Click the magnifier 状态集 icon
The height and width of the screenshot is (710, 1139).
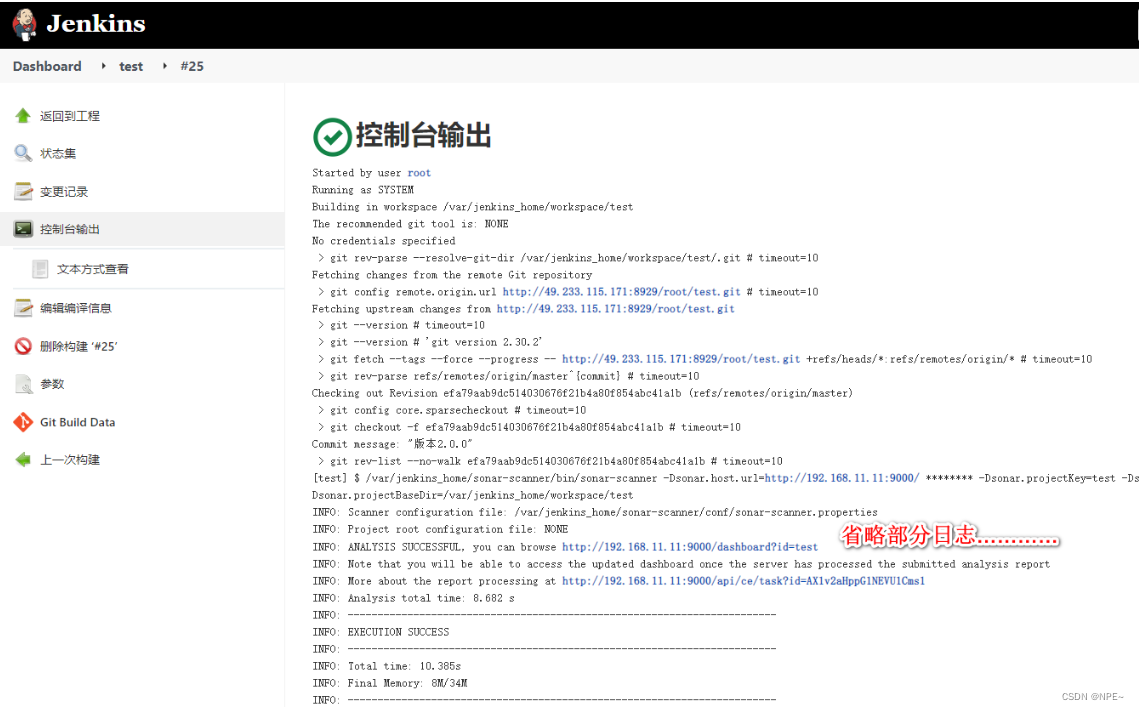click(23, 153)
